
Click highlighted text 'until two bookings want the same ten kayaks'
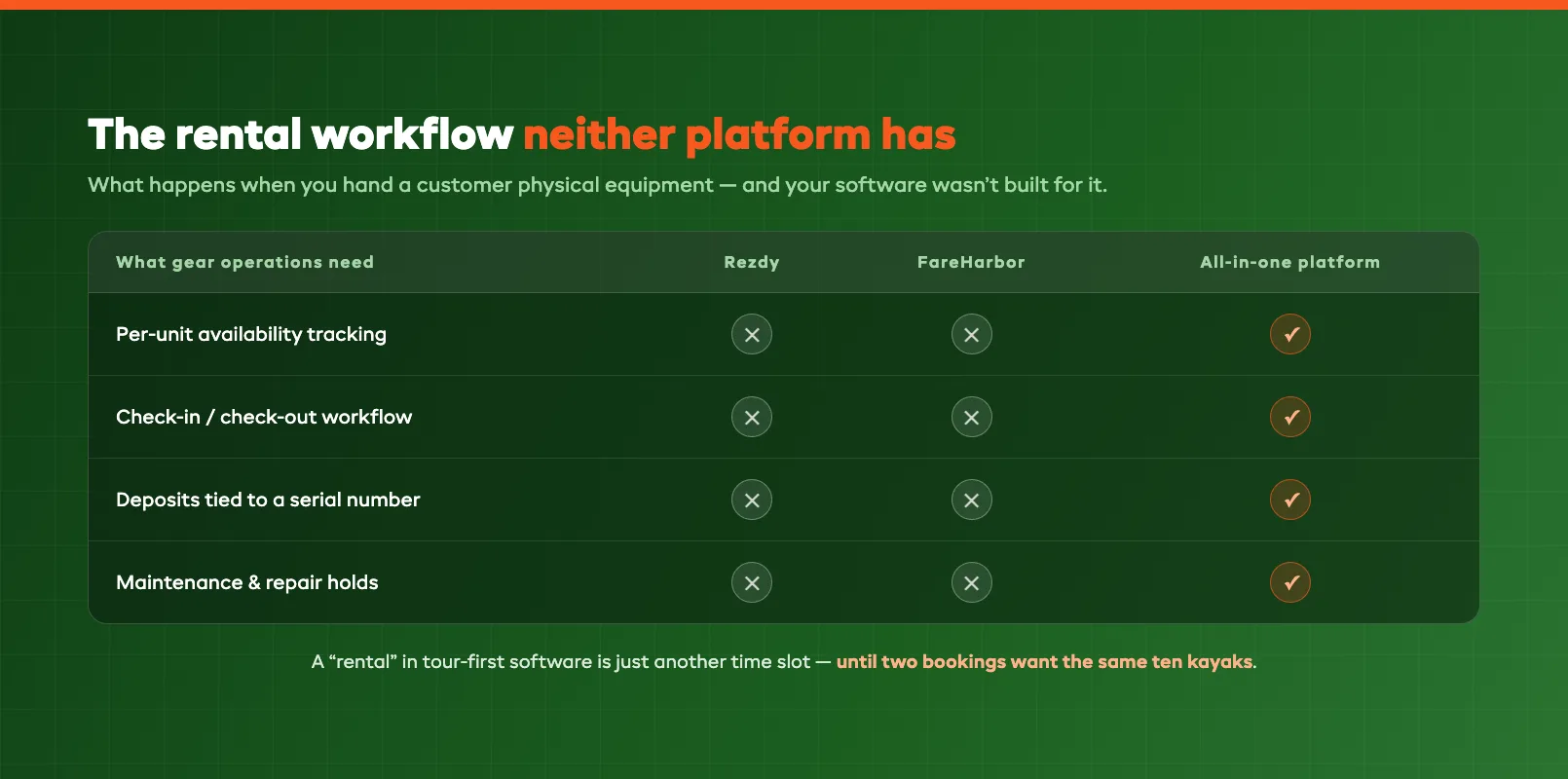point(1044,662)
